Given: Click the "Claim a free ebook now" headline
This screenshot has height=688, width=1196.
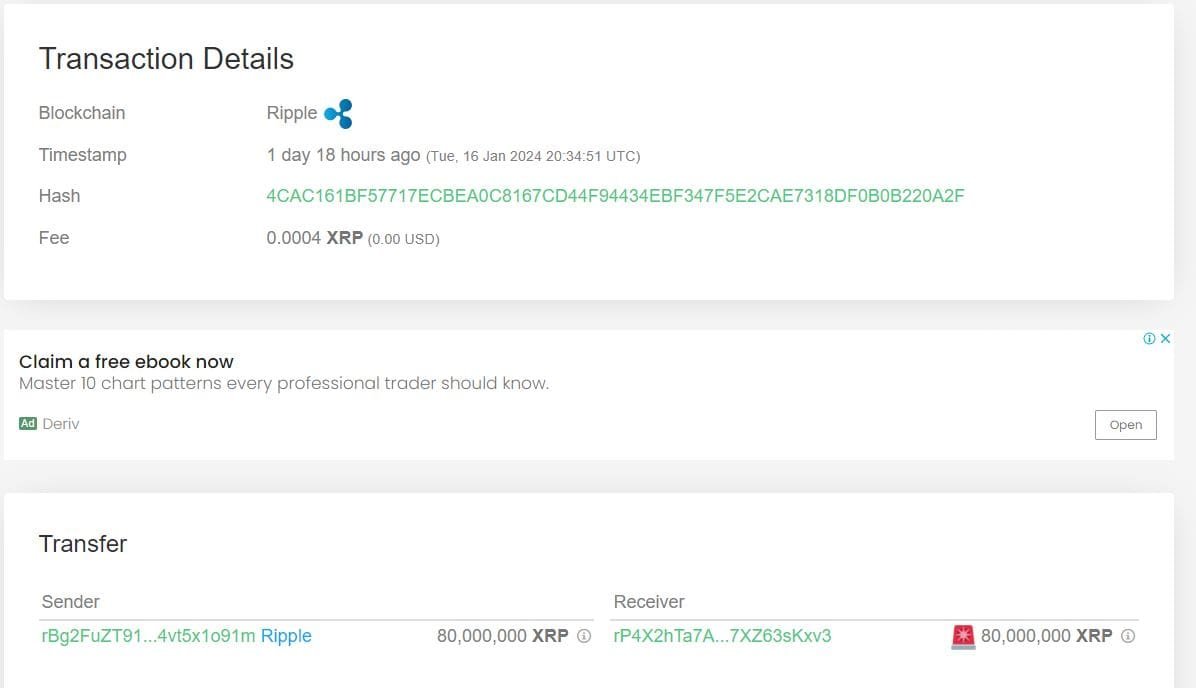Looking at the screenshot, I should (x=126, y=361).
